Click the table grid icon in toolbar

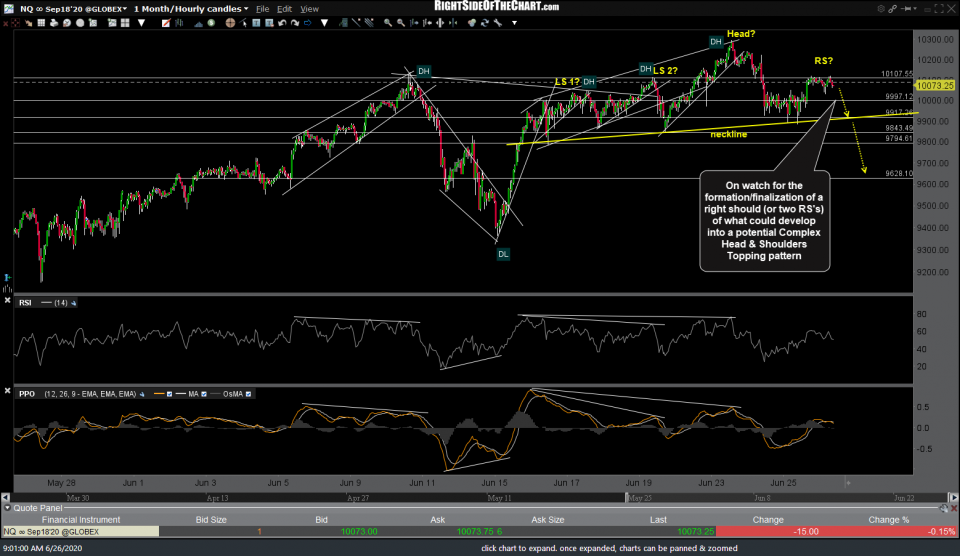pos(41,23)
